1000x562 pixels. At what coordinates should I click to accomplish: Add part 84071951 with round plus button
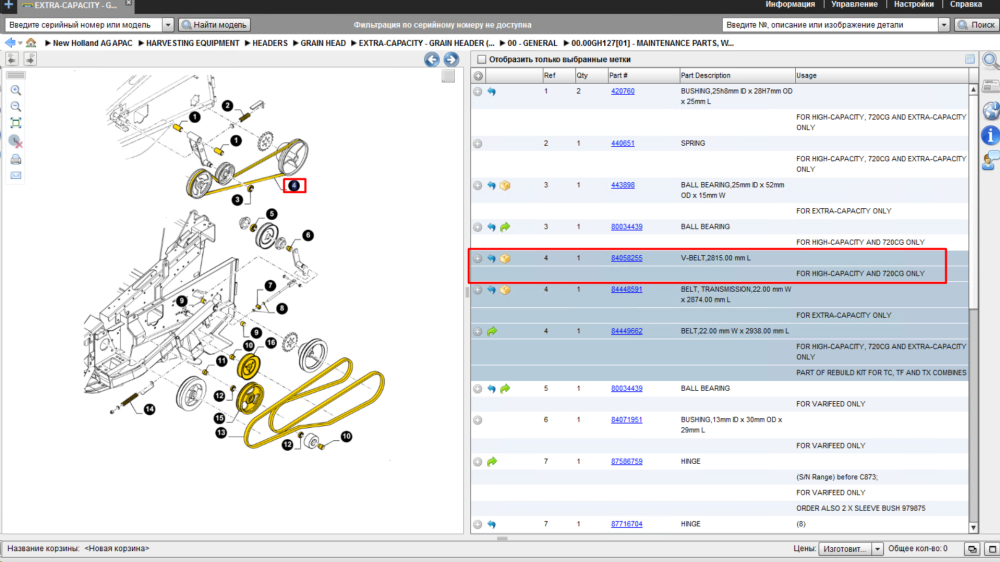(478, 420)
